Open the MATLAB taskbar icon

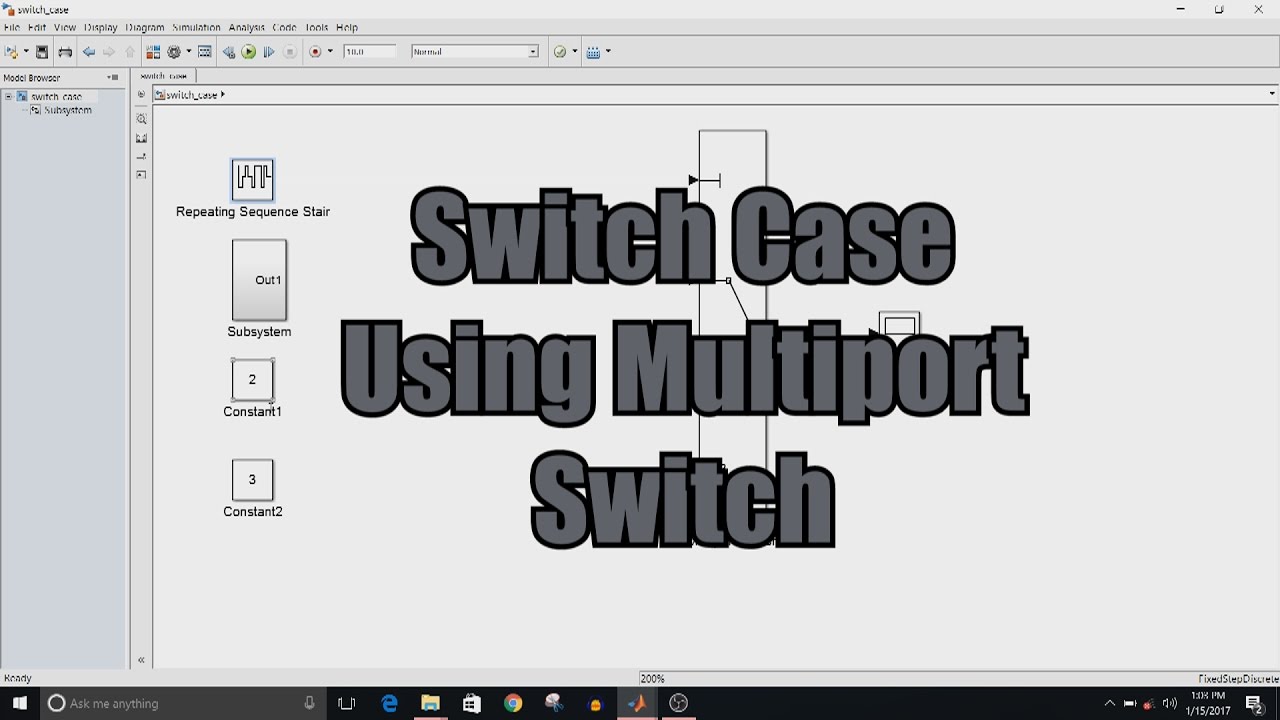click(x=637, y=703)
